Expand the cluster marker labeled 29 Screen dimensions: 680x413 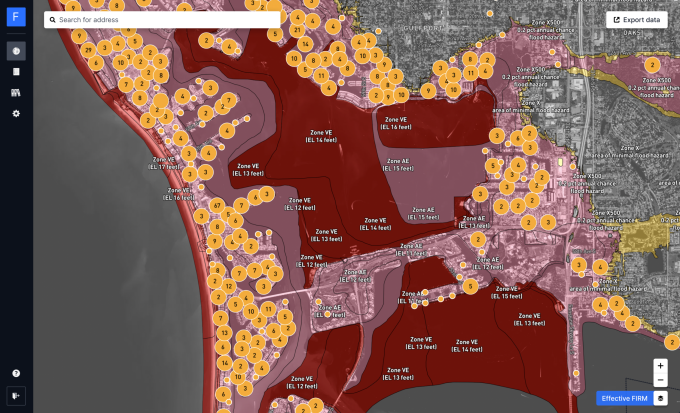click(89, 49)
